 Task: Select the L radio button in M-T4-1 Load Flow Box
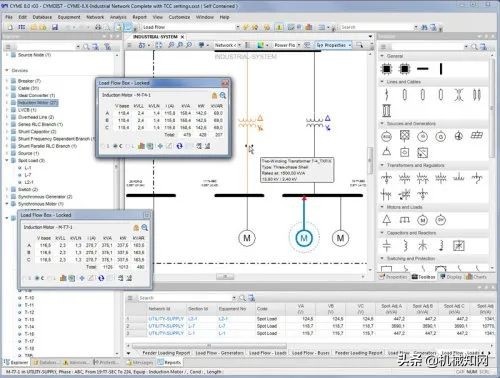tap(127, 146)
